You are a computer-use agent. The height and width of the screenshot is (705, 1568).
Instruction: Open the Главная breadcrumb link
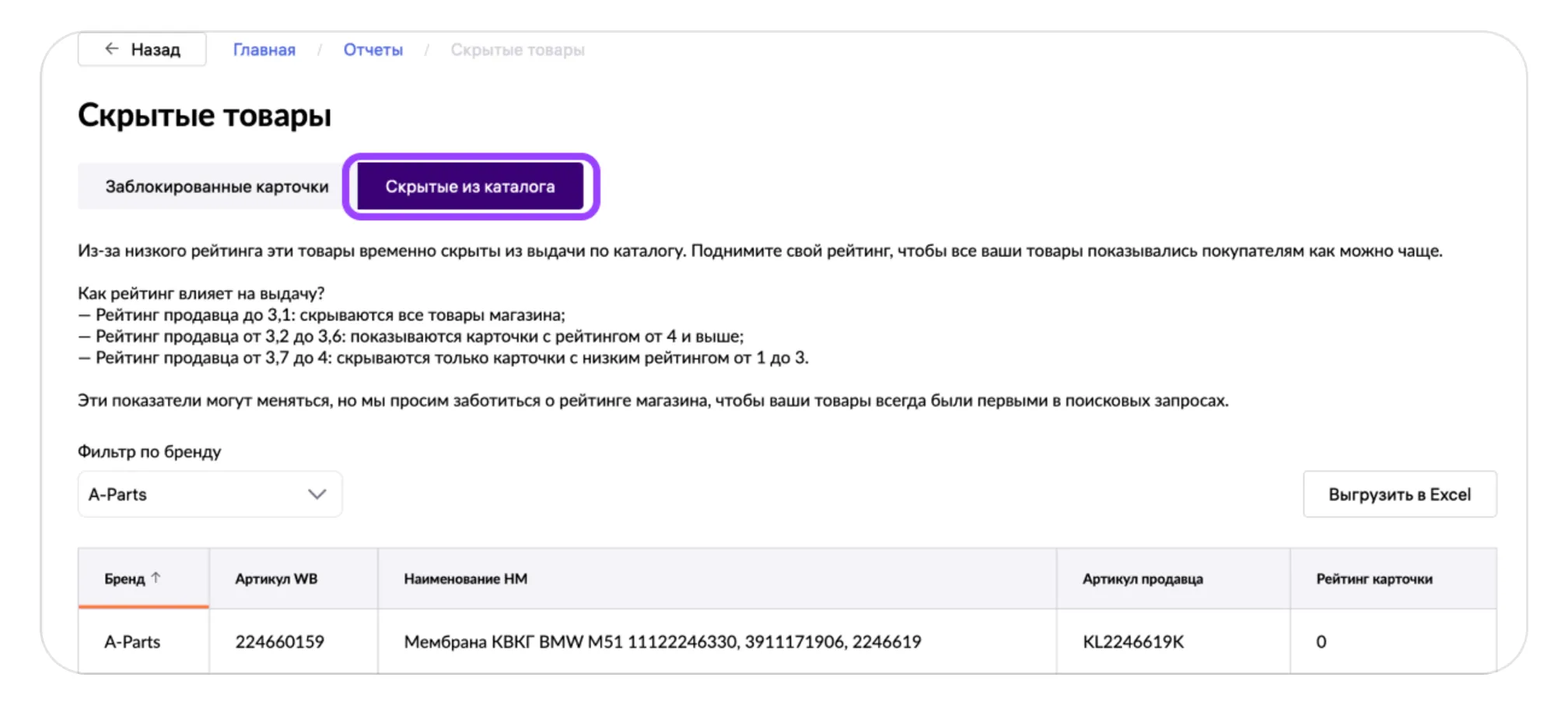[264, 50]
